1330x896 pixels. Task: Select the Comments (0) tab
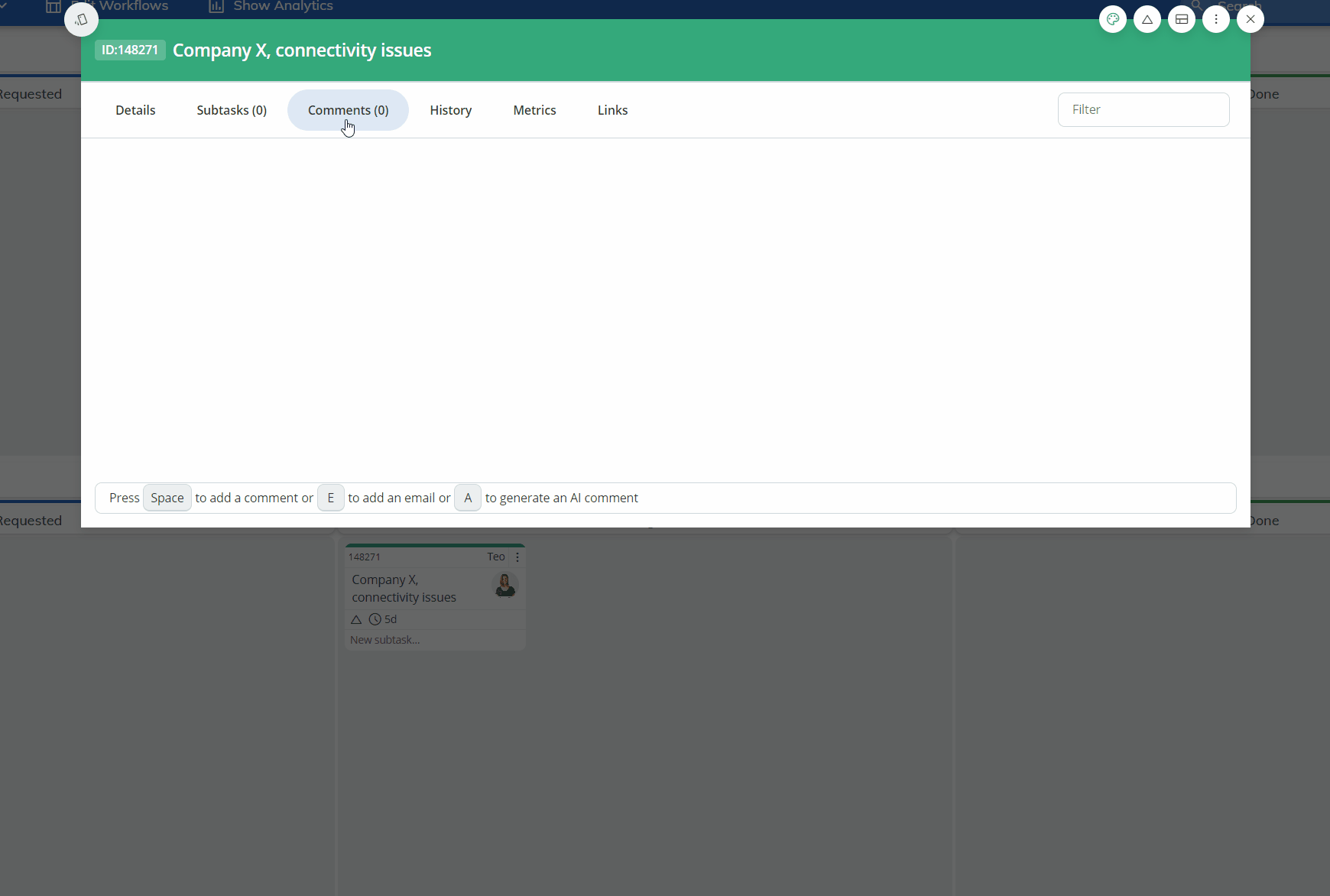click(x=348, y=110)
